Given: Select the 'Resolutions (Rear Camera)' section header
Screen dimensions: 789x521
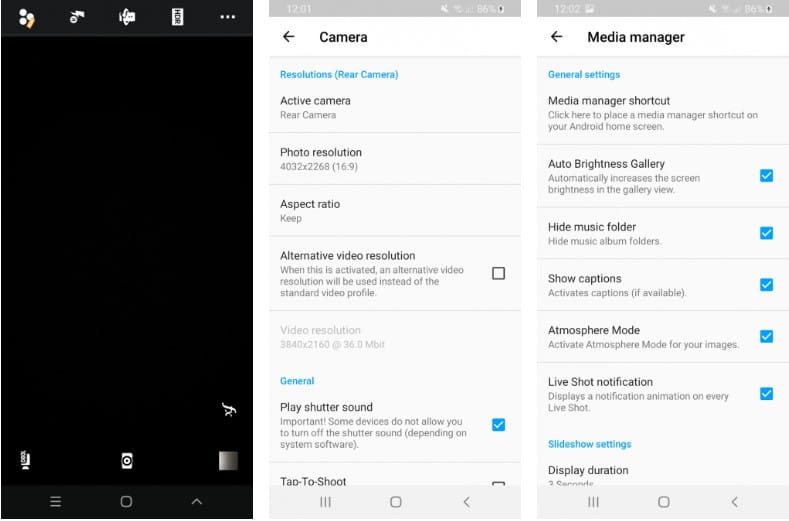Looking at the screenshot, I should [339, 75].
